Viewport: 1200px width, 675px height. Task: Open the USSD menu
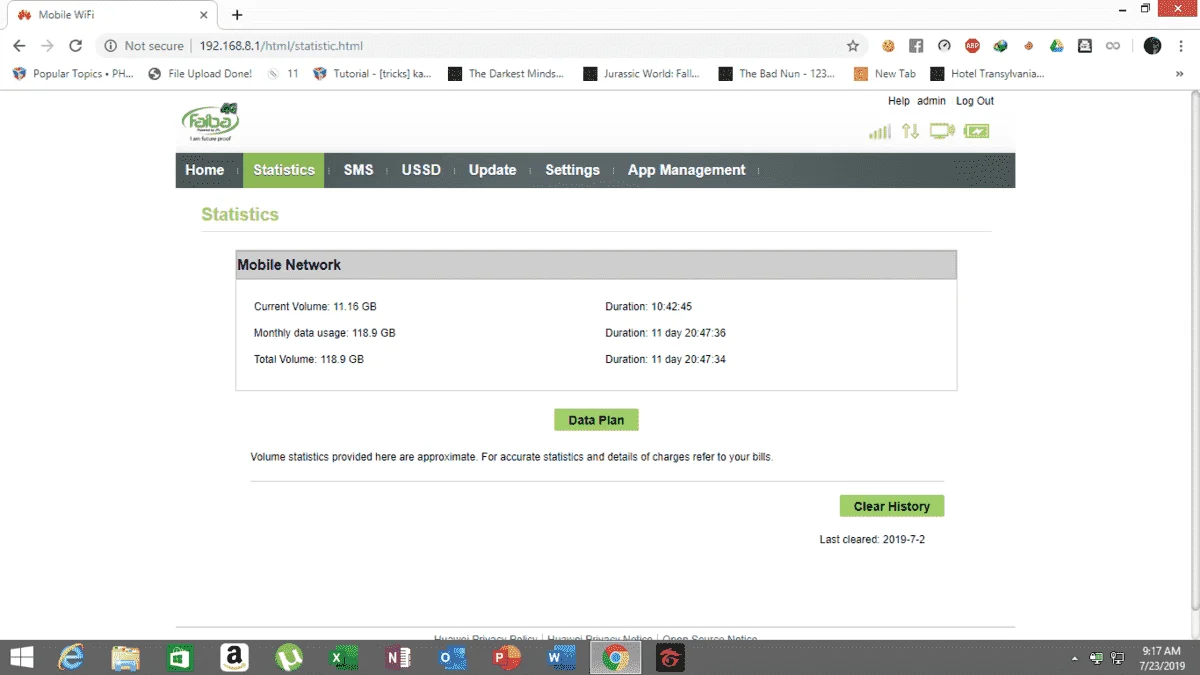pos(421,170)
